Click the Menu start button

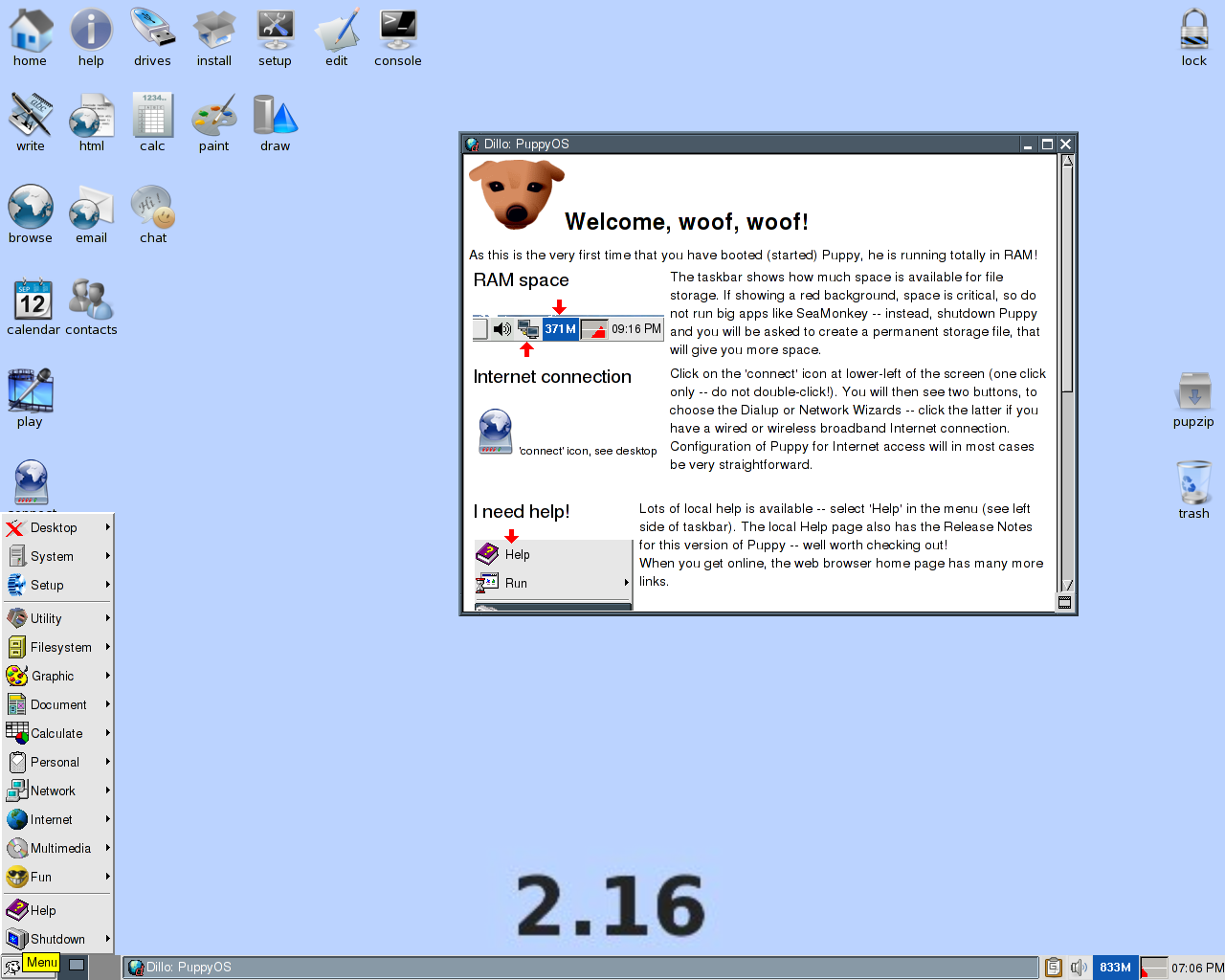click(31, 966)
